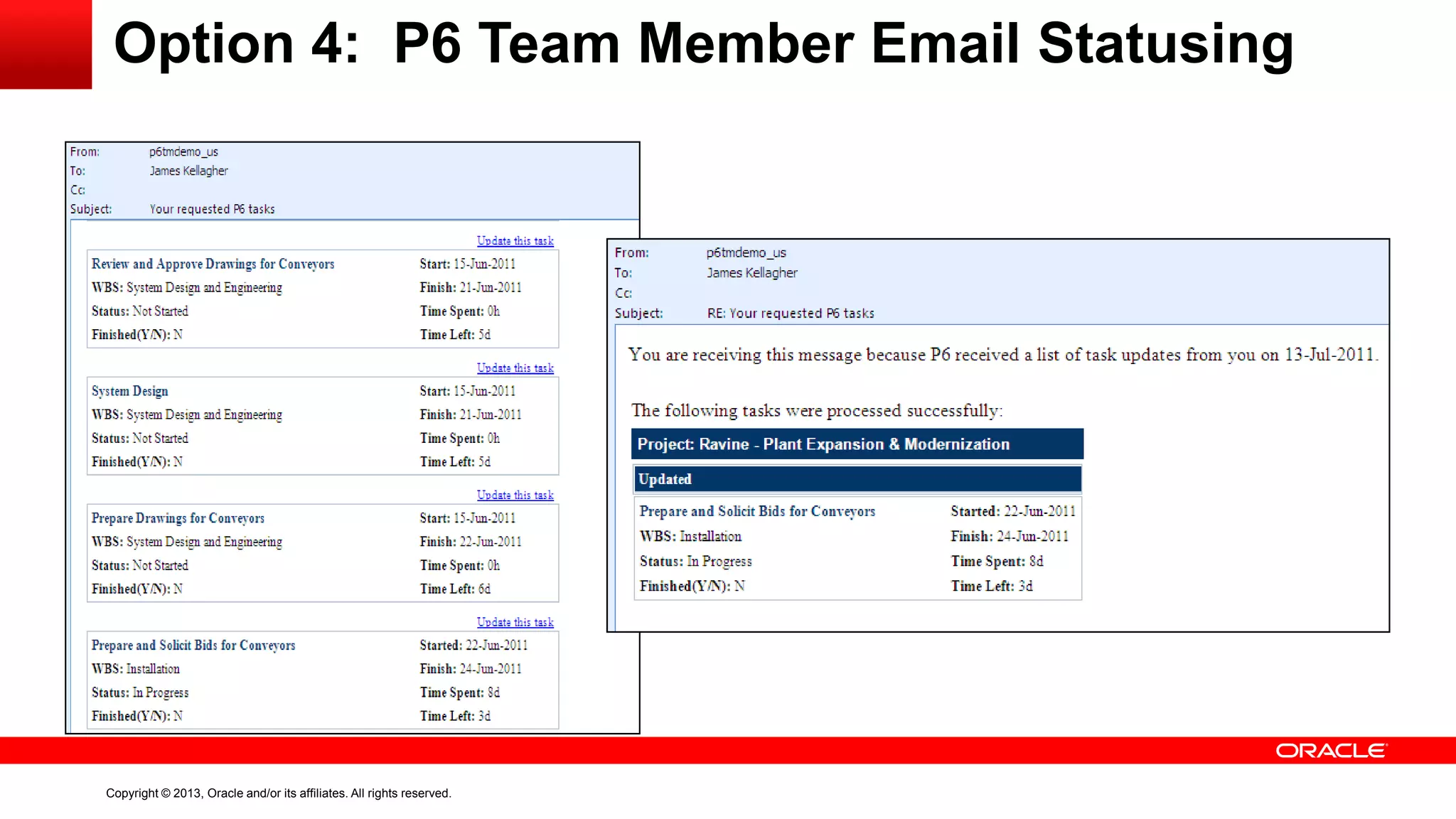Image resolution: width=1456 pixels, height=819 pixels.
Task: Click the Oracle copyright notice text
Action: pos(279,793)
